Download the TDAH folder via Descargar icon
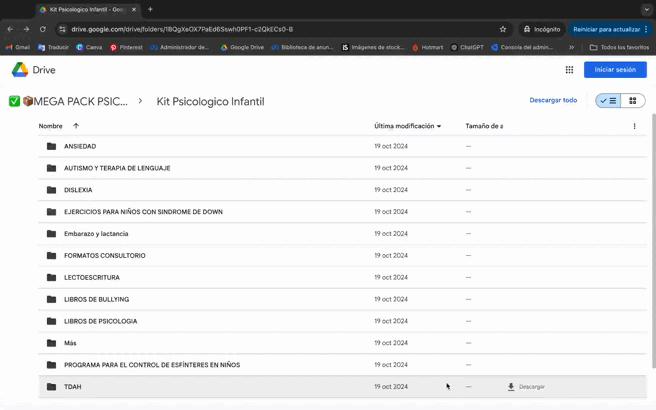 point(511,387)
